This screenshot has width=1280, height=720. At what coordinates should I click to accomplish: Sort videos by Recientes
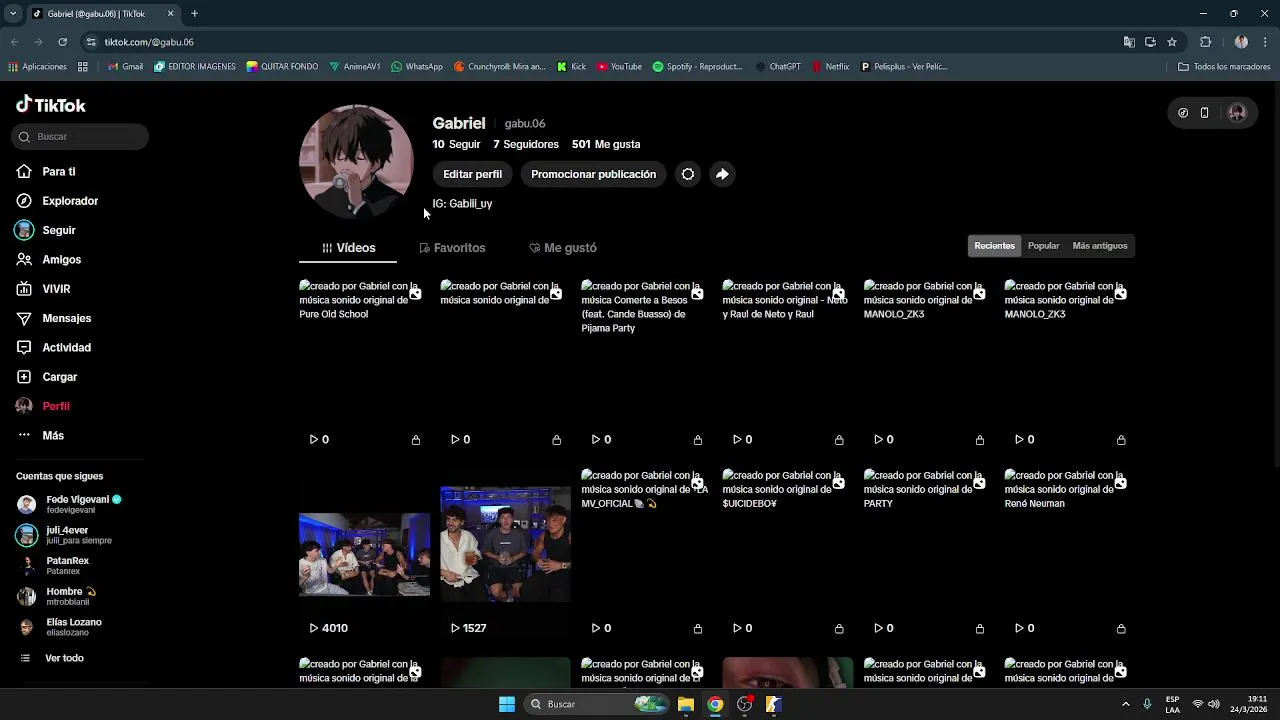(994, 246)
